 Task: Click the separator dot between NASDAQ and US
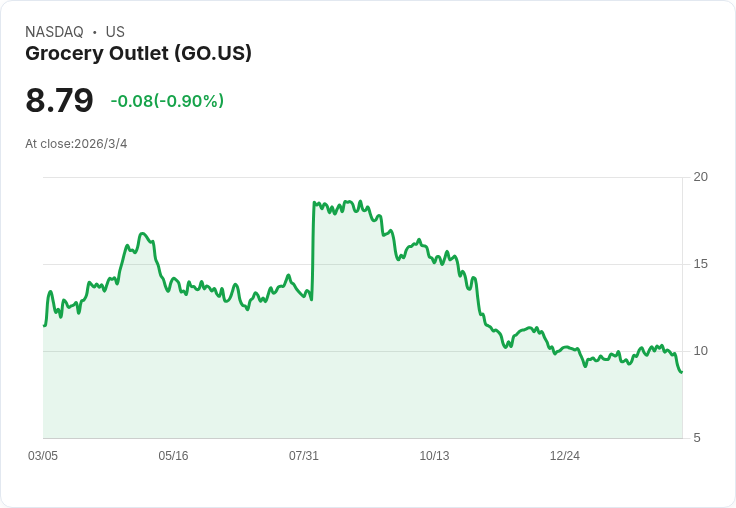(x=95, y=32)
